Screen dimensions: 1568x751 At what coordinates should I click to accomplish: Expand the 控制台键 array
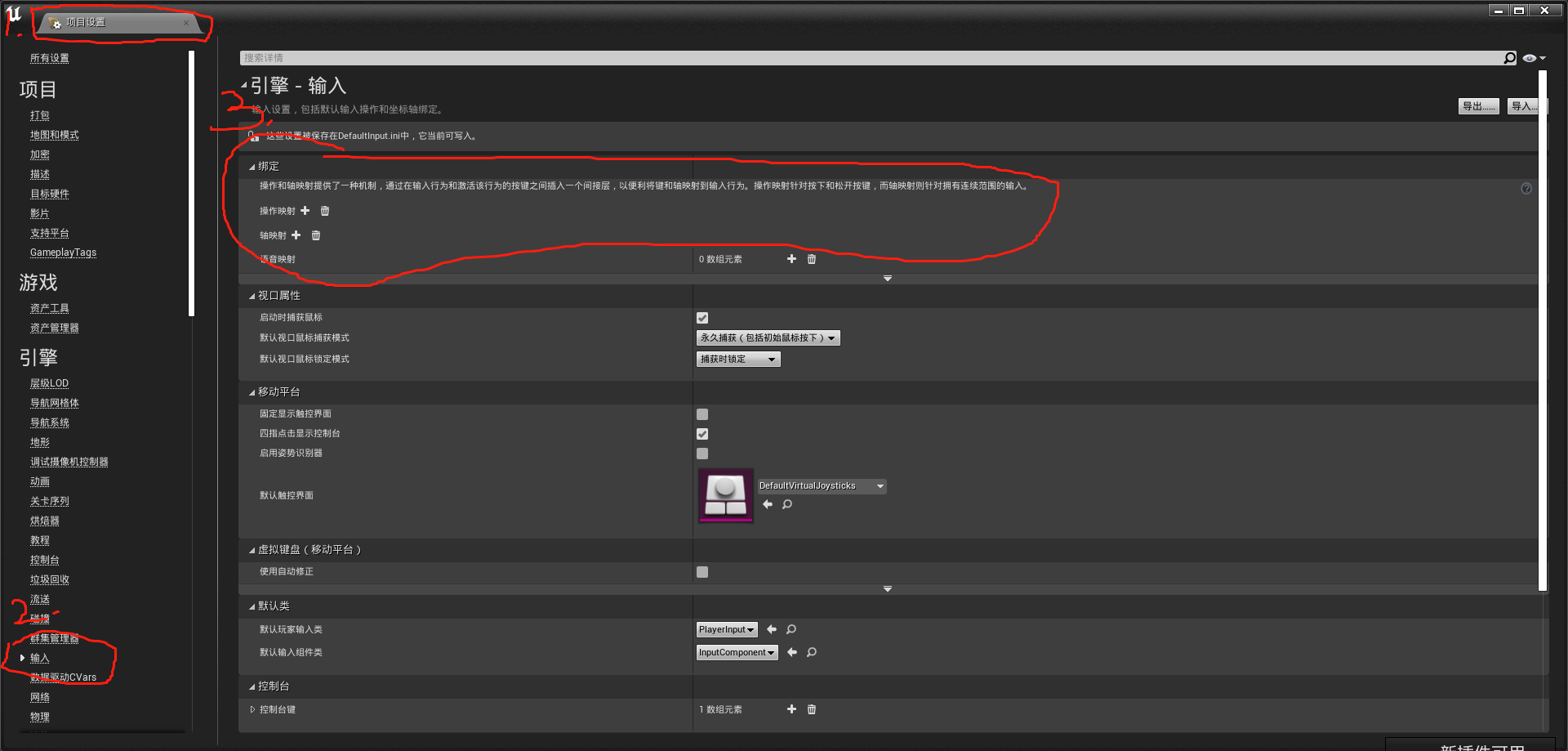click(x=252, y=709)
